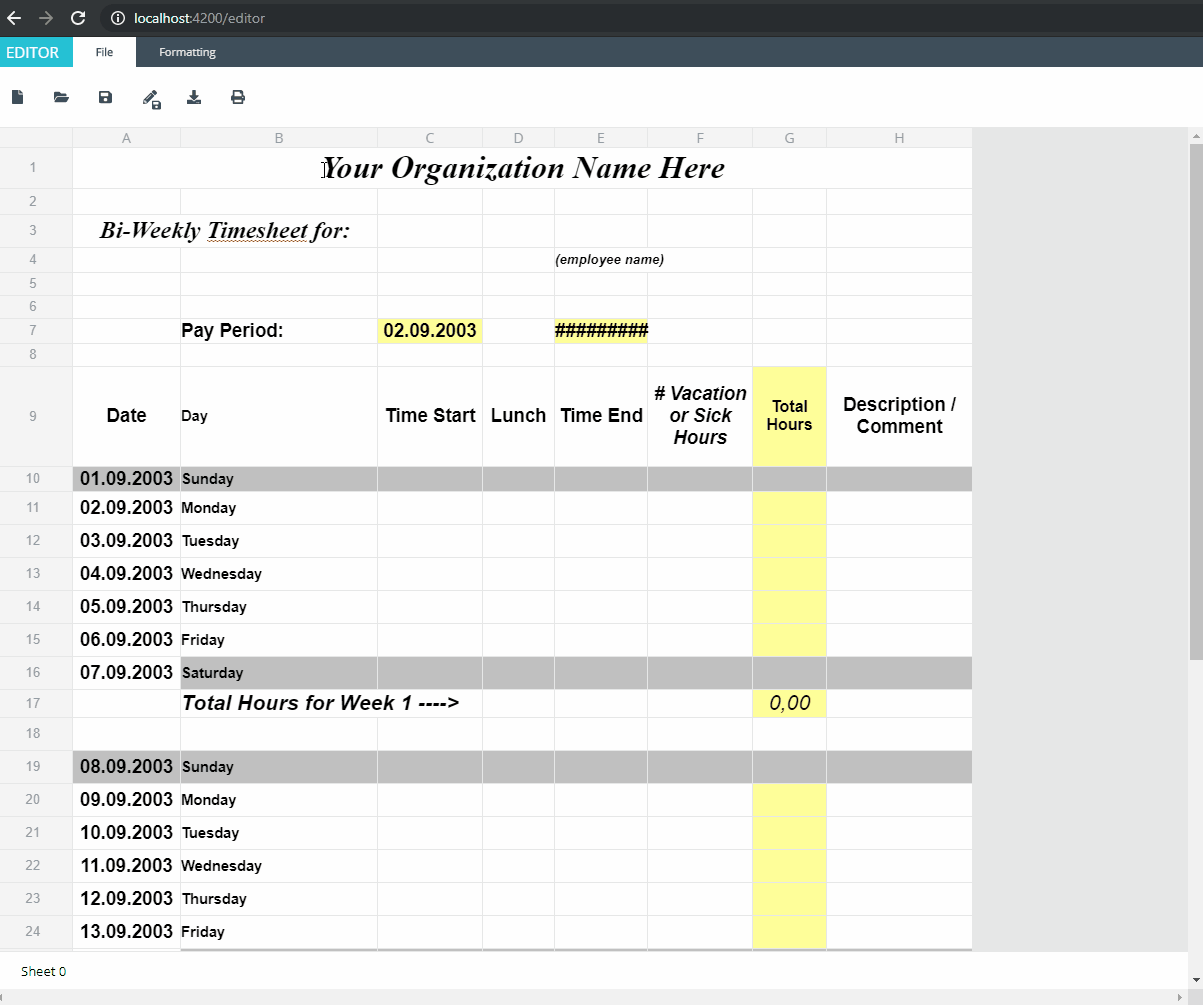Select the column B header

[x=279, y=138]
